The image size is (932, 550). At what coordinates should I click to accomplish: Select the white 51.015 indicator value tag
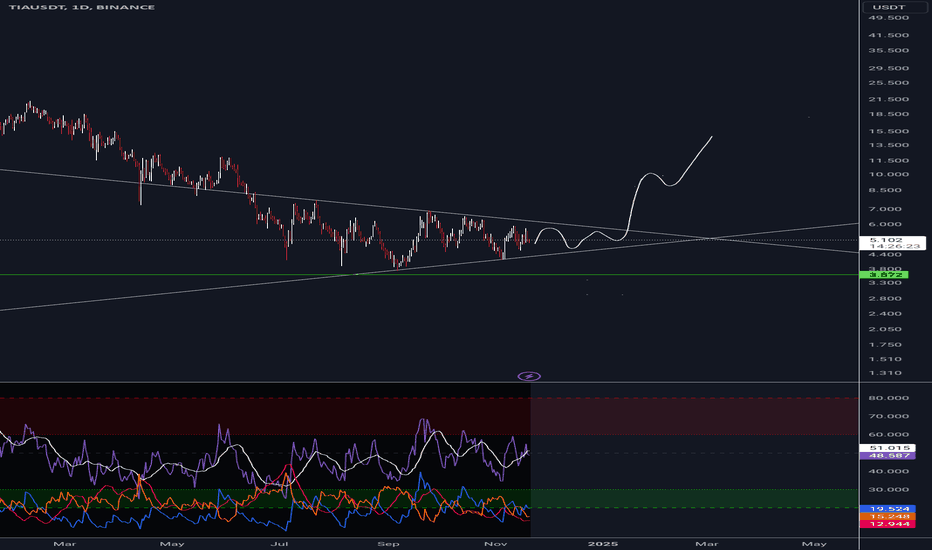point(887,448)
